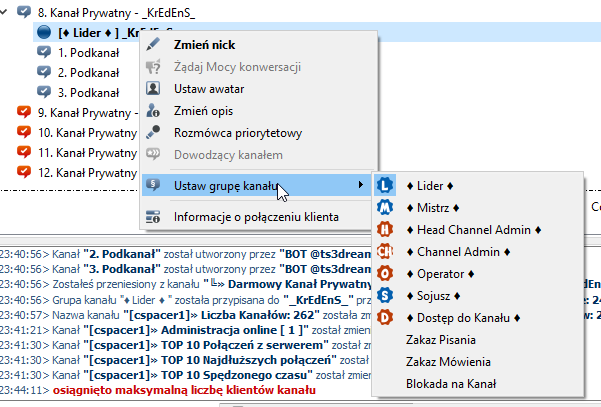
Task: Choose Zmień opis from context menu
Action: tap(205, 111)
